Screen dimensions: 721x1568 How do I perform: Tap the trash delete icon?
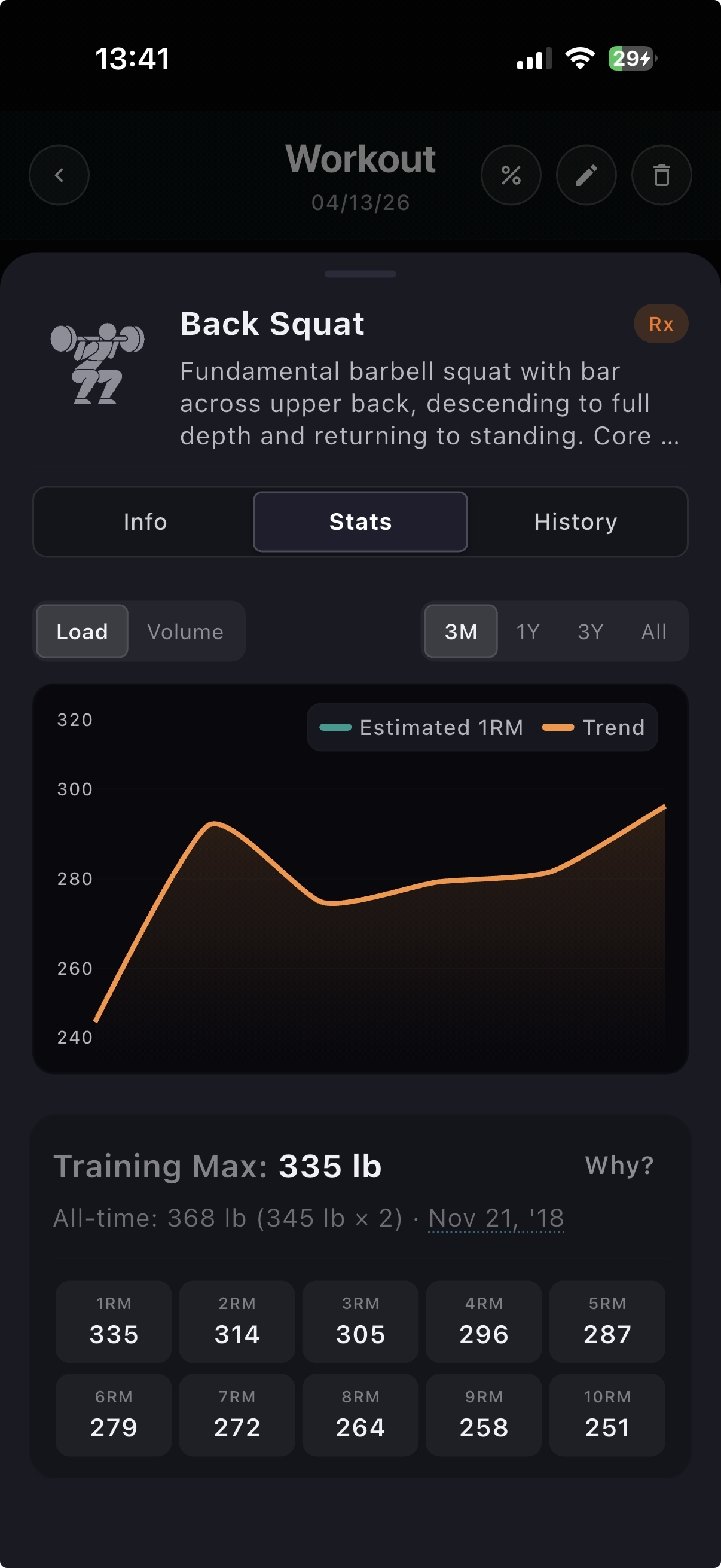(661, 175)
